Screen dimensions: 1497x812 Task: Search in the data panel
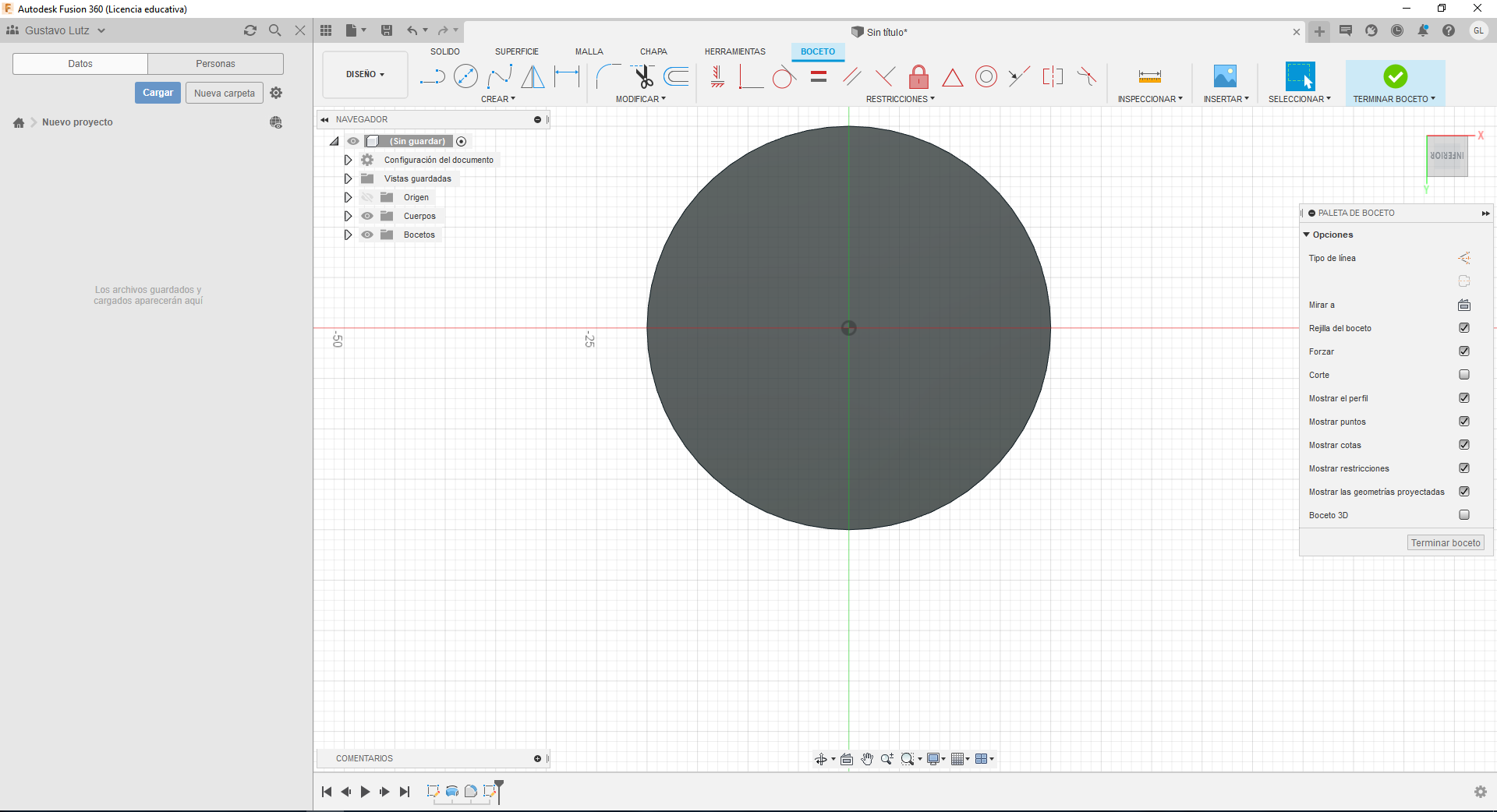tap(274, 30)
